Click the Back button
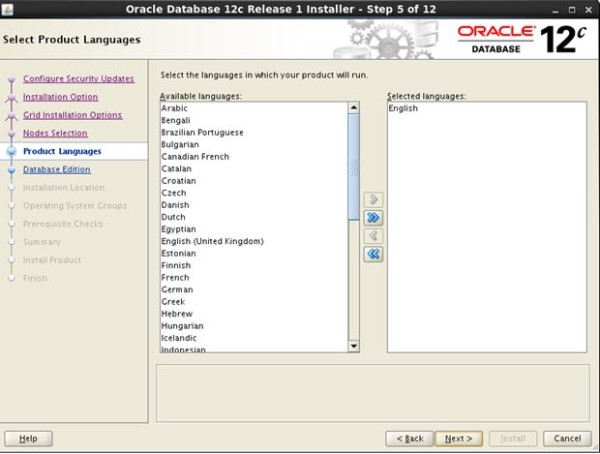The width and height of the screenshot is (600, 454). pyautogui.click(x=409, y=439)
